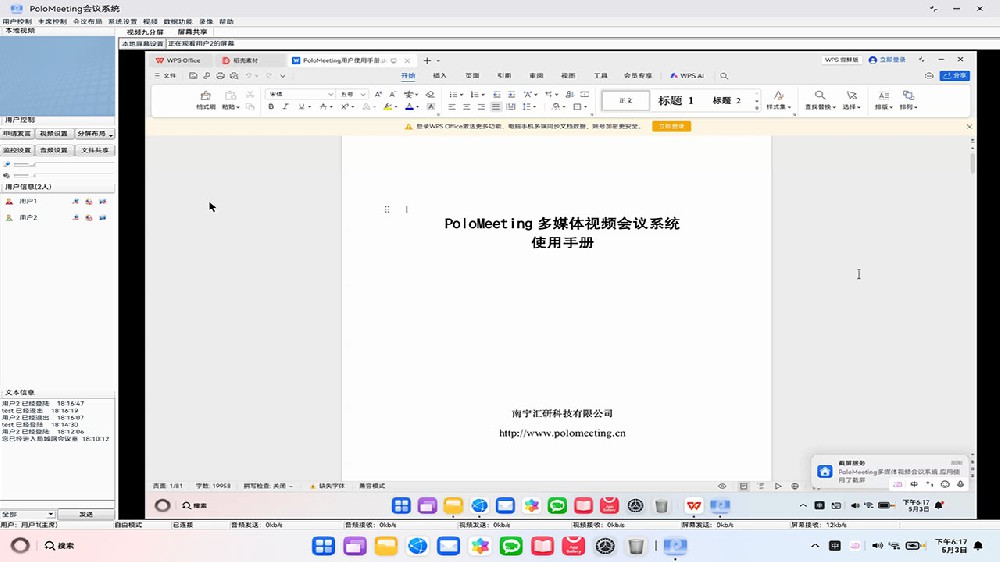Image resolution: width=1000 pixels, height=562 pixels.
Task: Click the WPS AI icon in ribbon
Action: [687, 76]
